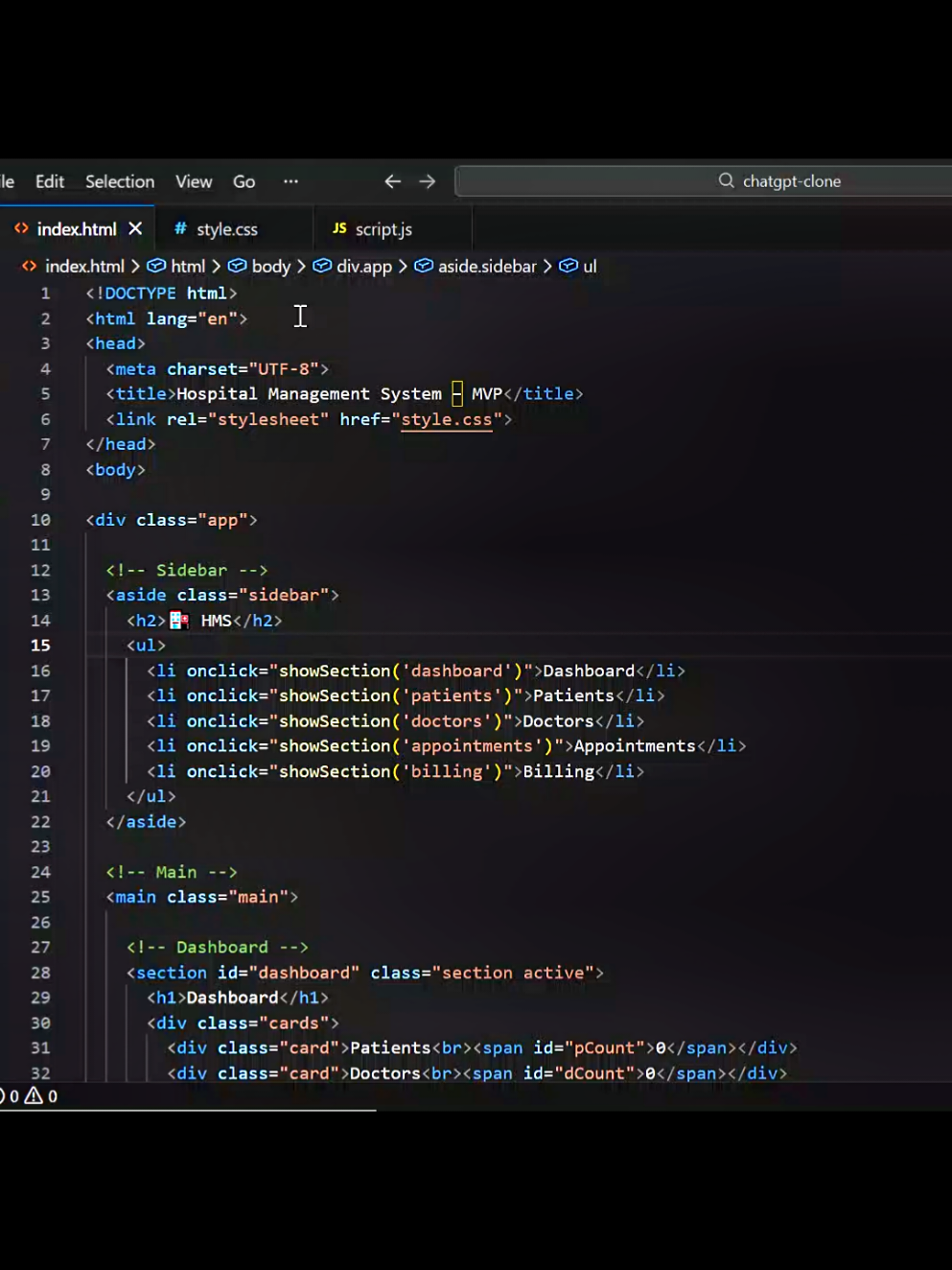
Task: Expand breadcrumb chevron after body
Action: click(x=301, y=267)
